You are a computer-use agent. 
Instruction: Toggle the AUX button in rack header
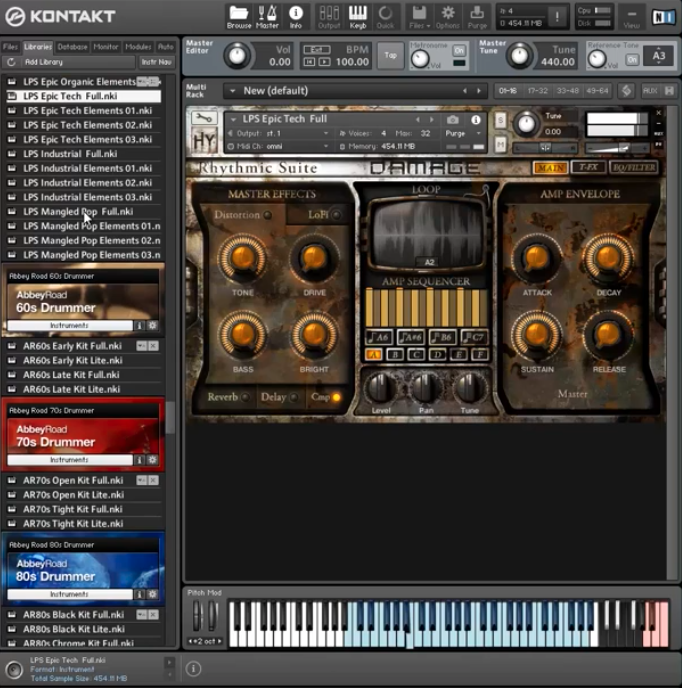(x=650, y=91)
